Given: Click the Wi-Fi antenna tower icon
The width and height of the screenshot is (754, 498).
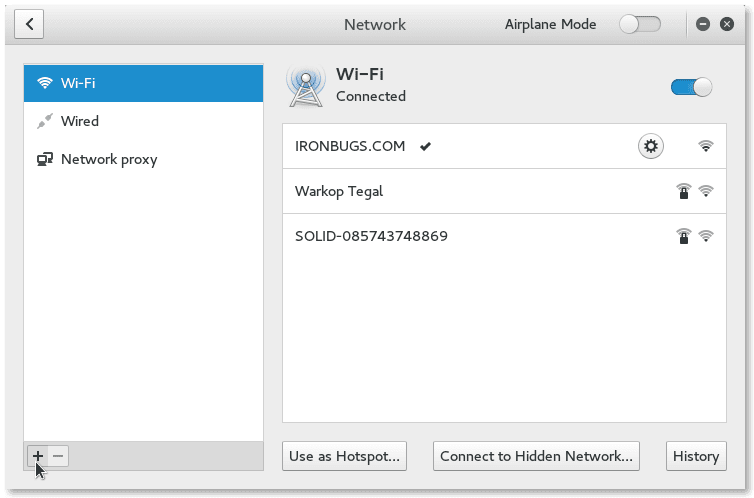Looking at the screenshot, I should coord(306,87).
